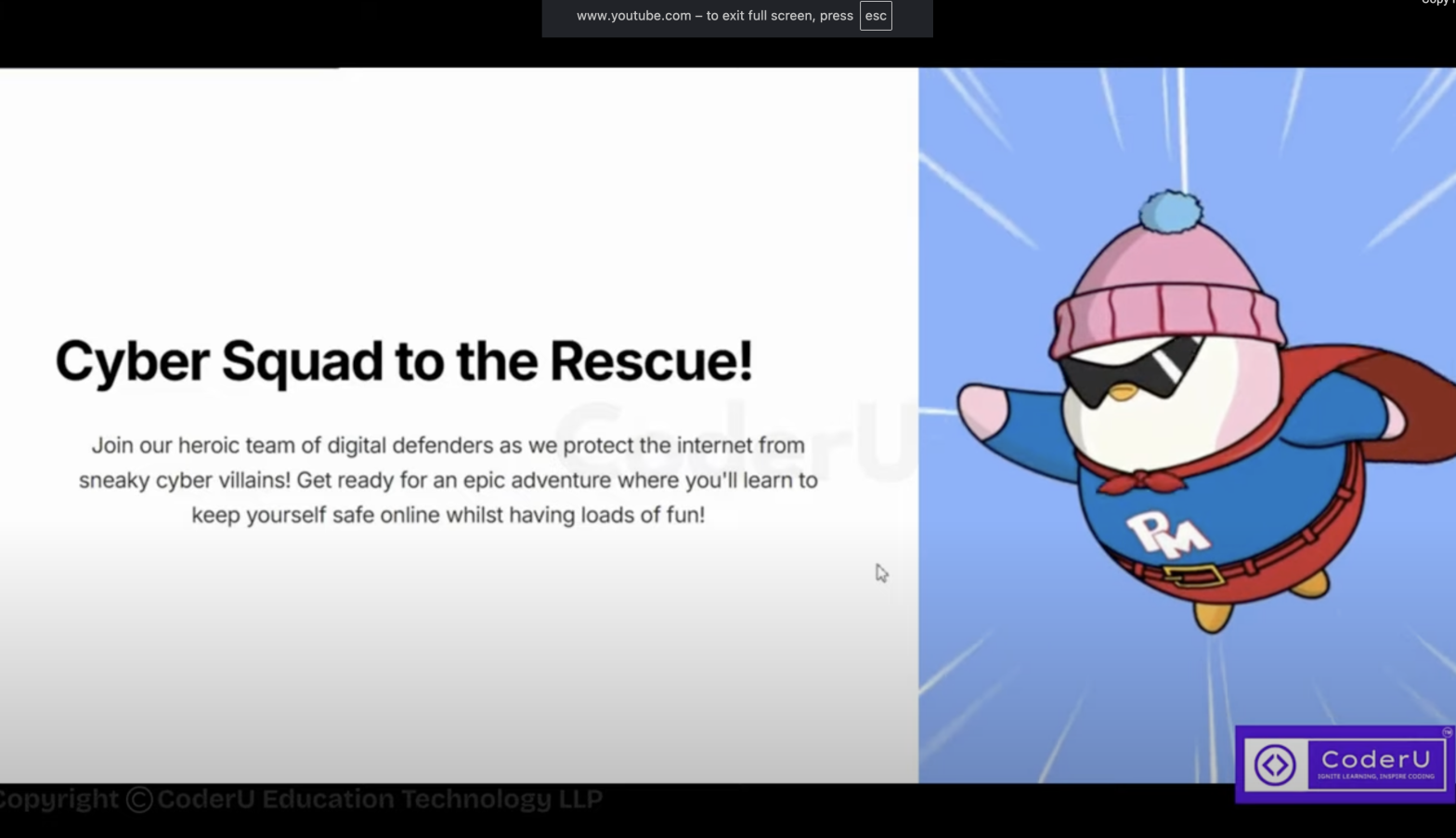Click the CoderU name in the purple logo

(1375, 758)
